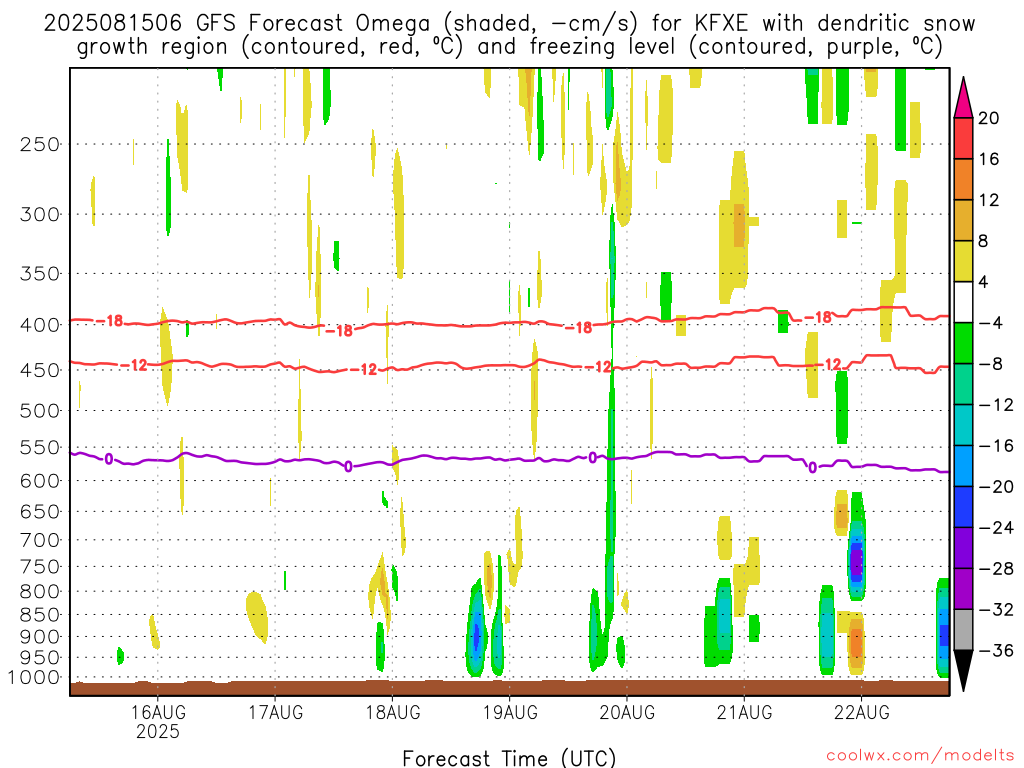
Task: Click the purple color band between -24 and -28
Action: [963, 548]
